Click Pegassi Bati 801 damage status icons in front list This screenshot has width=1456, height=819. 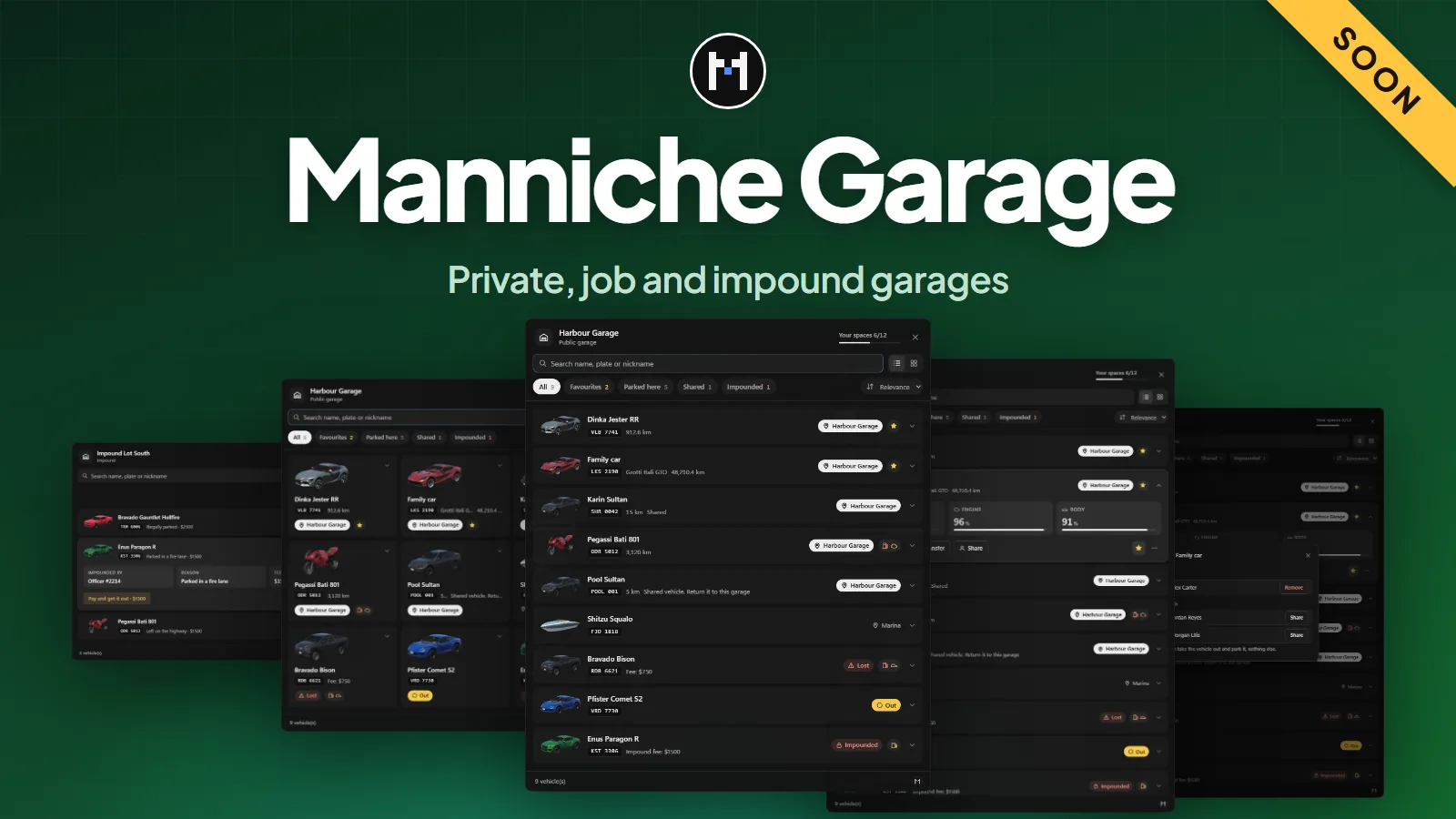pyautogui.click(x=889, y=546)
